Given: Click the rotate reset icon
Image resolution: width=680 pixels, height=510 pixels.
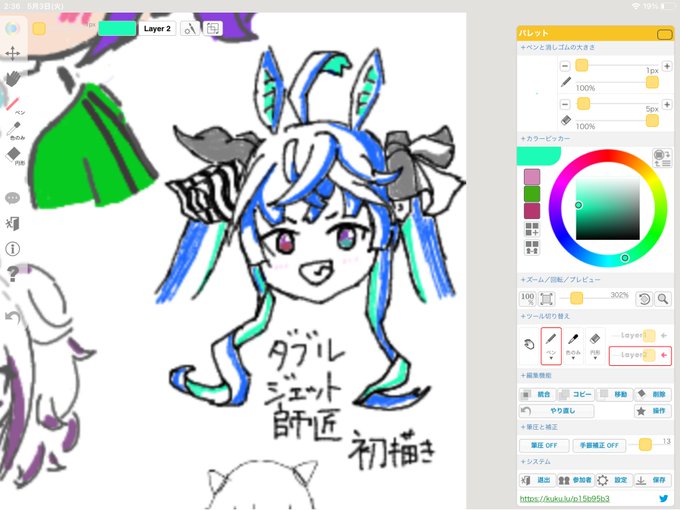Looking at the screenshot, I should [x=644, y=299].
